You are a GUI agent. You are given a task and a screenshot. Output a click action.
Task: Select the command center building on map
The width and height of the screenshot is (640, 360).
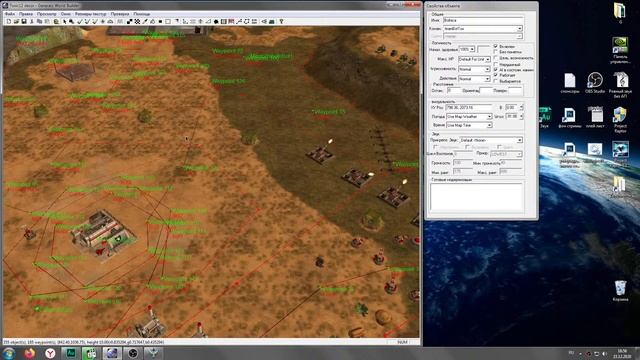click(x=103, y=234)
